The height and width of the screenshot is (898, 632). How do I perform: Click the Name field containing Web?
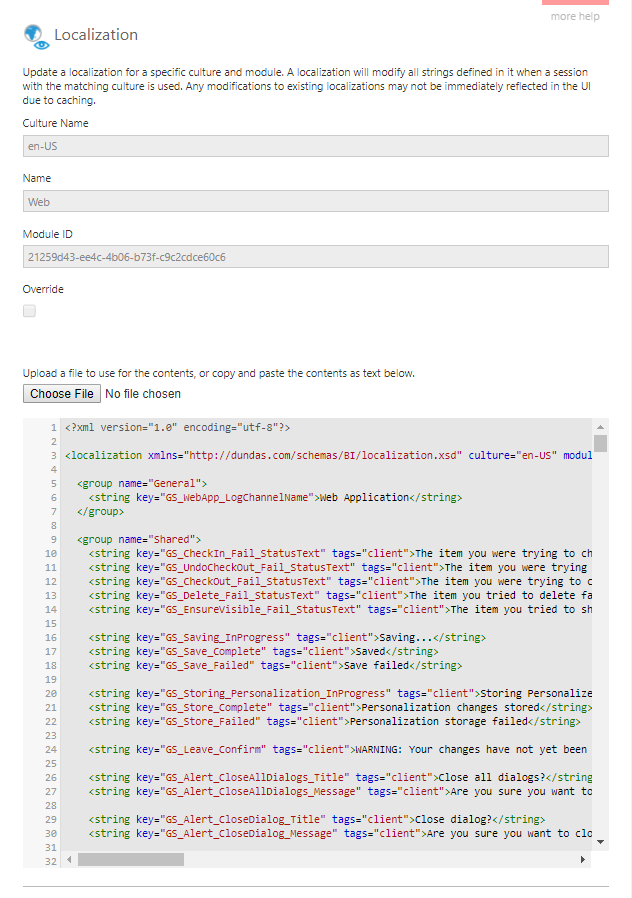[315, 201]
